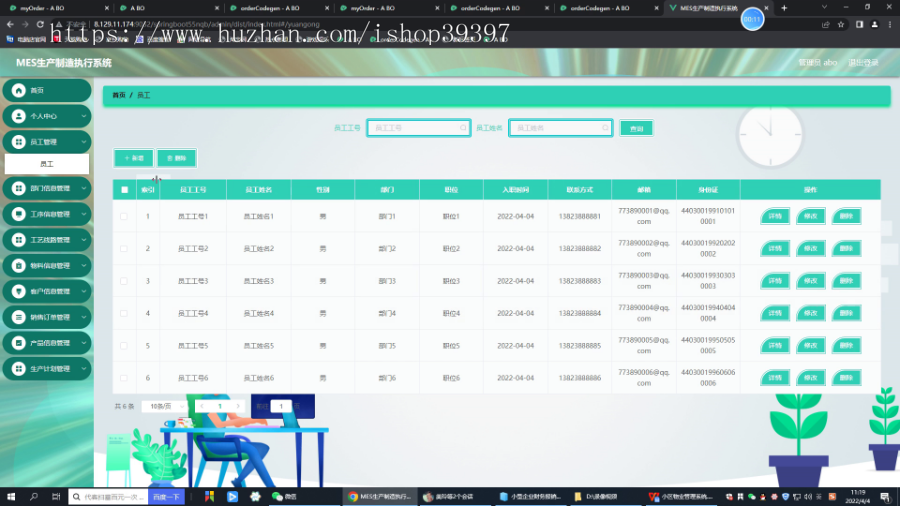Screen dimensions: 900x506
Task: Click the 查询 search button
Action: pos(636,129)
